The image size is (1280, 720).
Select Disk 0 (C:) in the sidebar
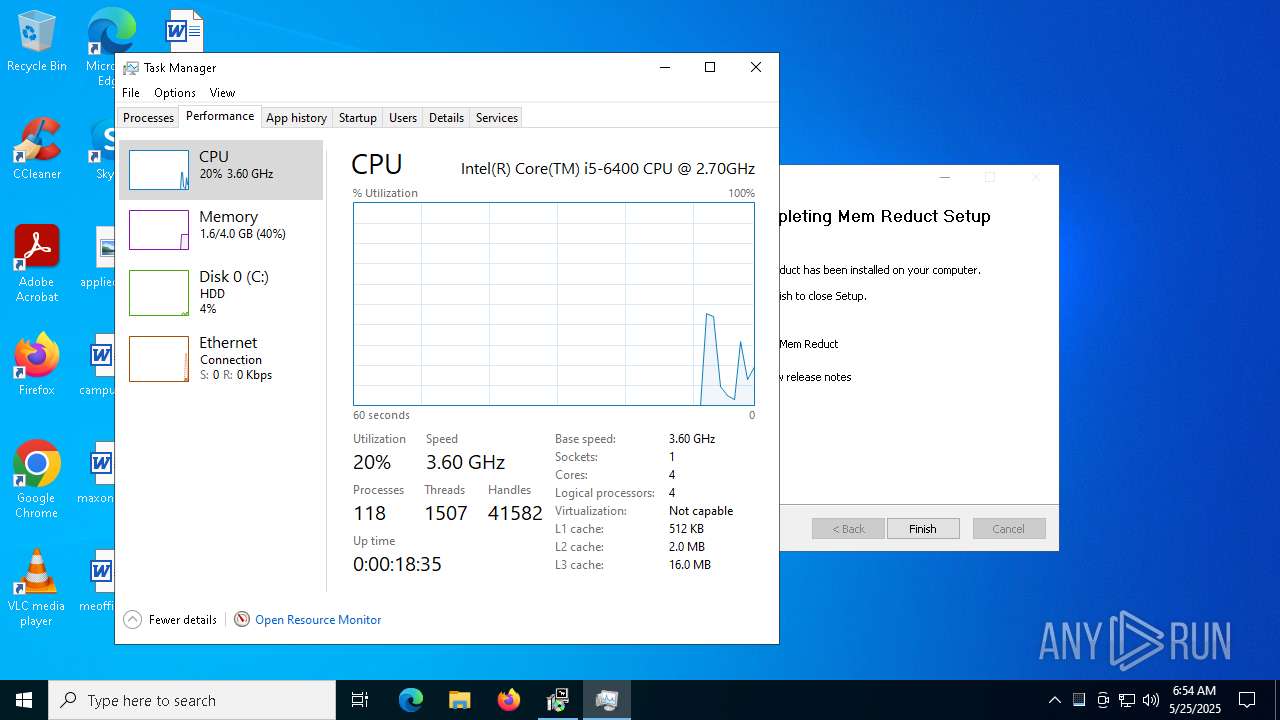click(221, 292)
